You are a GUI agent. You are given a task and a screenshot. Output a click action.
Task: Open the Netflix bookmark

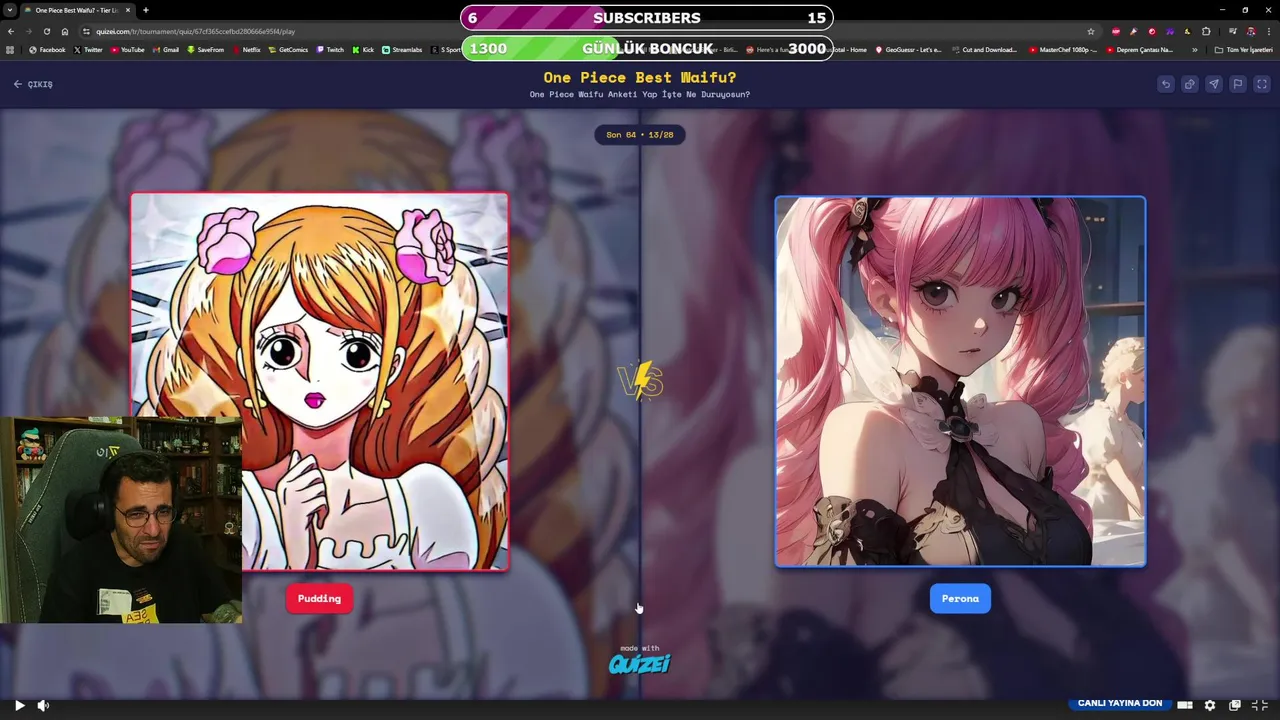coord(246,49)
